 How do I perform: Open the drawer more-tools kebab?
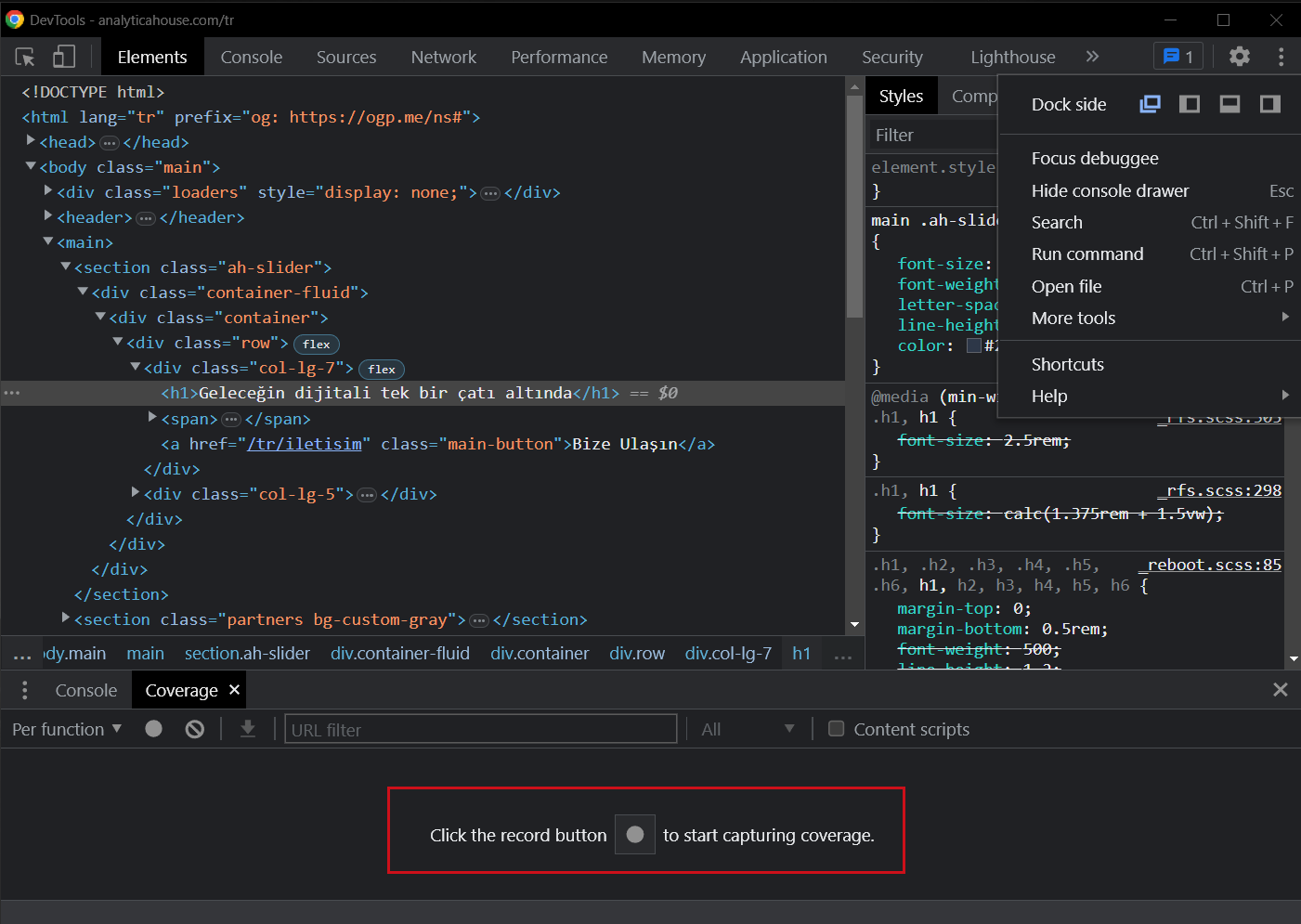[x=24, y=690]
